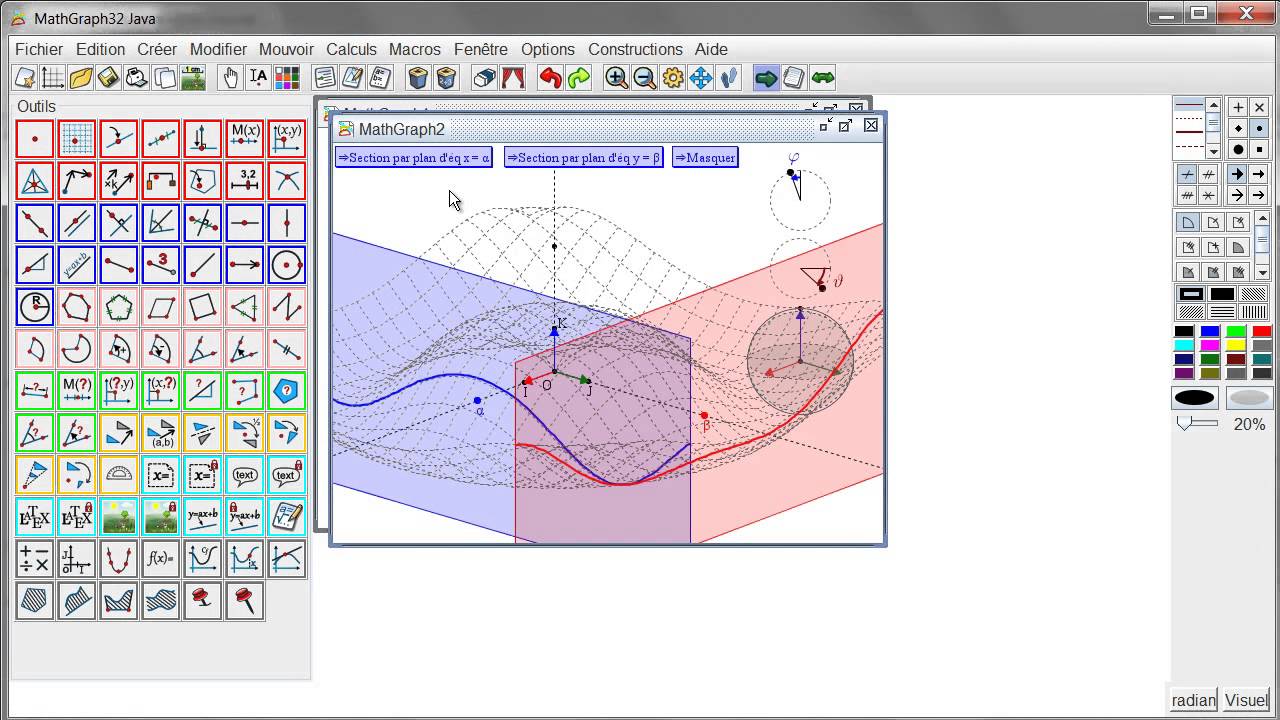Select the circle by radius R tool
The height and width of the screenshot is (720, 1280).
(x=35, y=307)
